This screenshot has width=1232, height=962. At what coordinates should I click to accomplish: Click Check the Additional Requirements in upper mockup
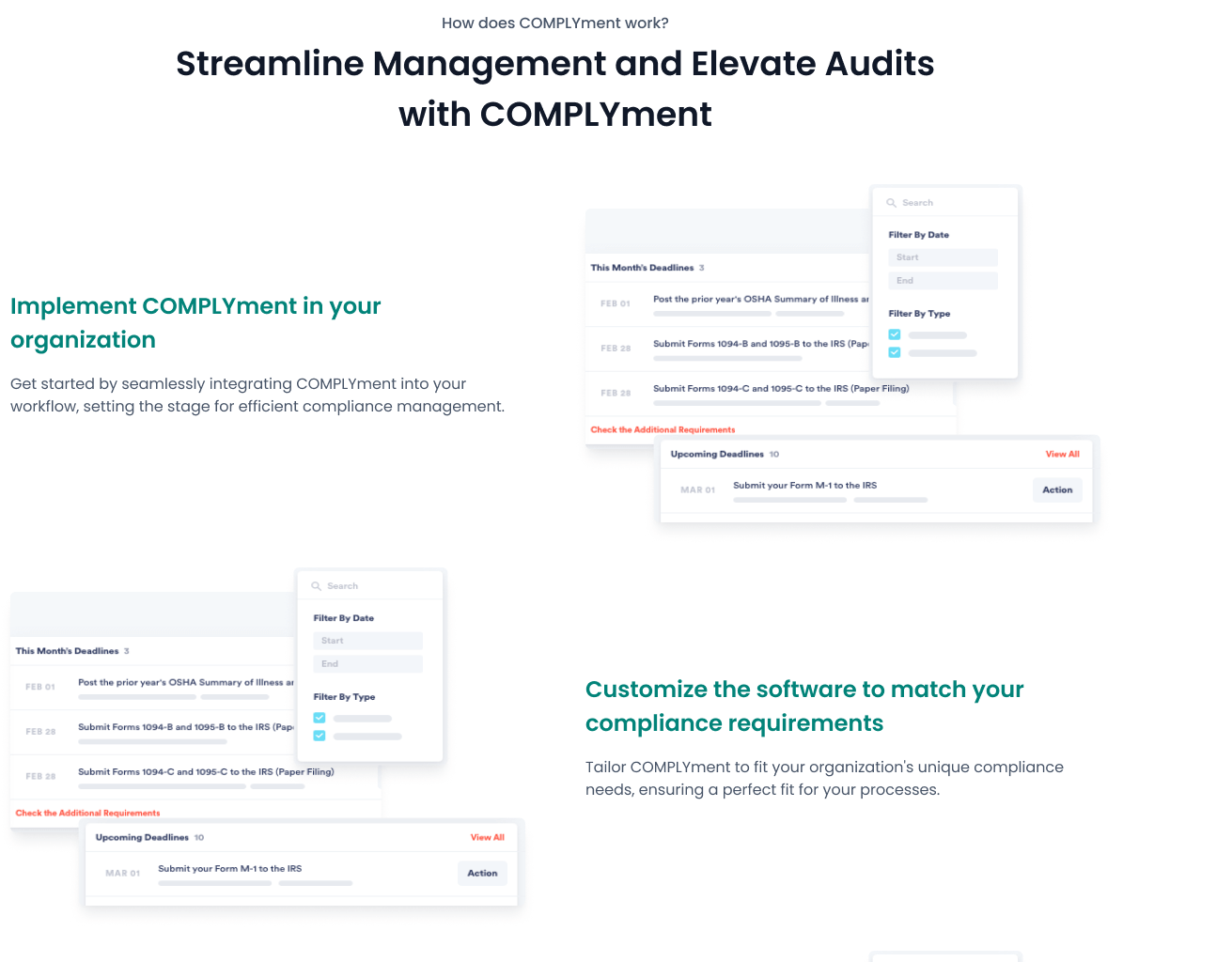coord(663,430)
